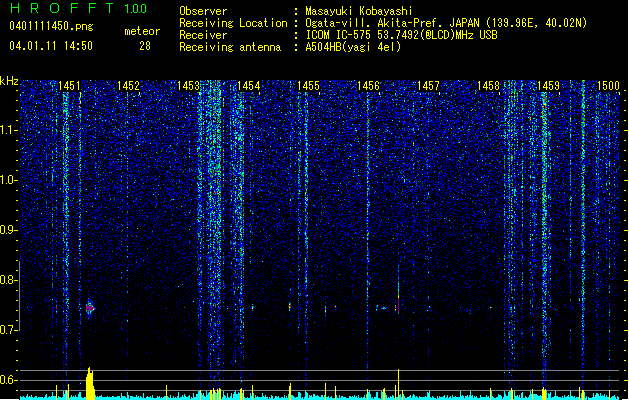Click the 1453 time marker
629x400 pixels.
point(189,86)
